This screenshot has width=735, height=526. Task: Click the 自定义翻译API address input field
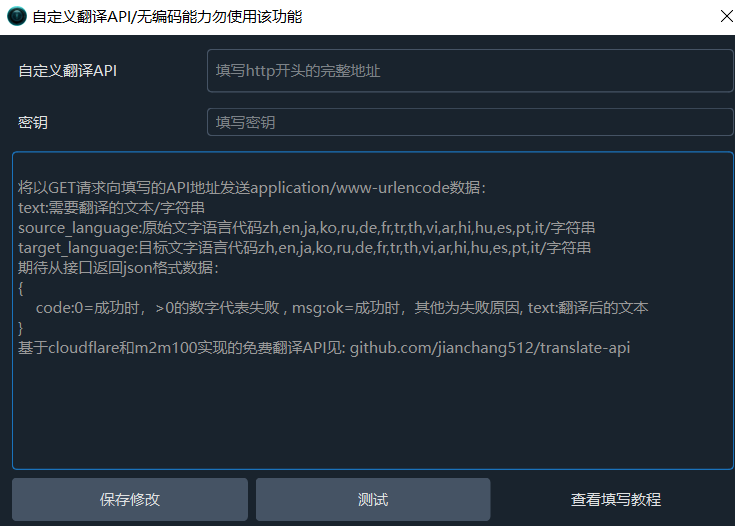click(470, 71)
